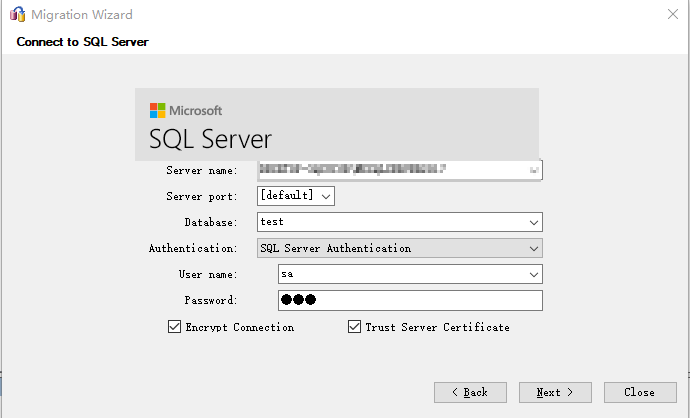Click into the Password field
The width and height of the screenshot is (690, 418).
(410, 301)
